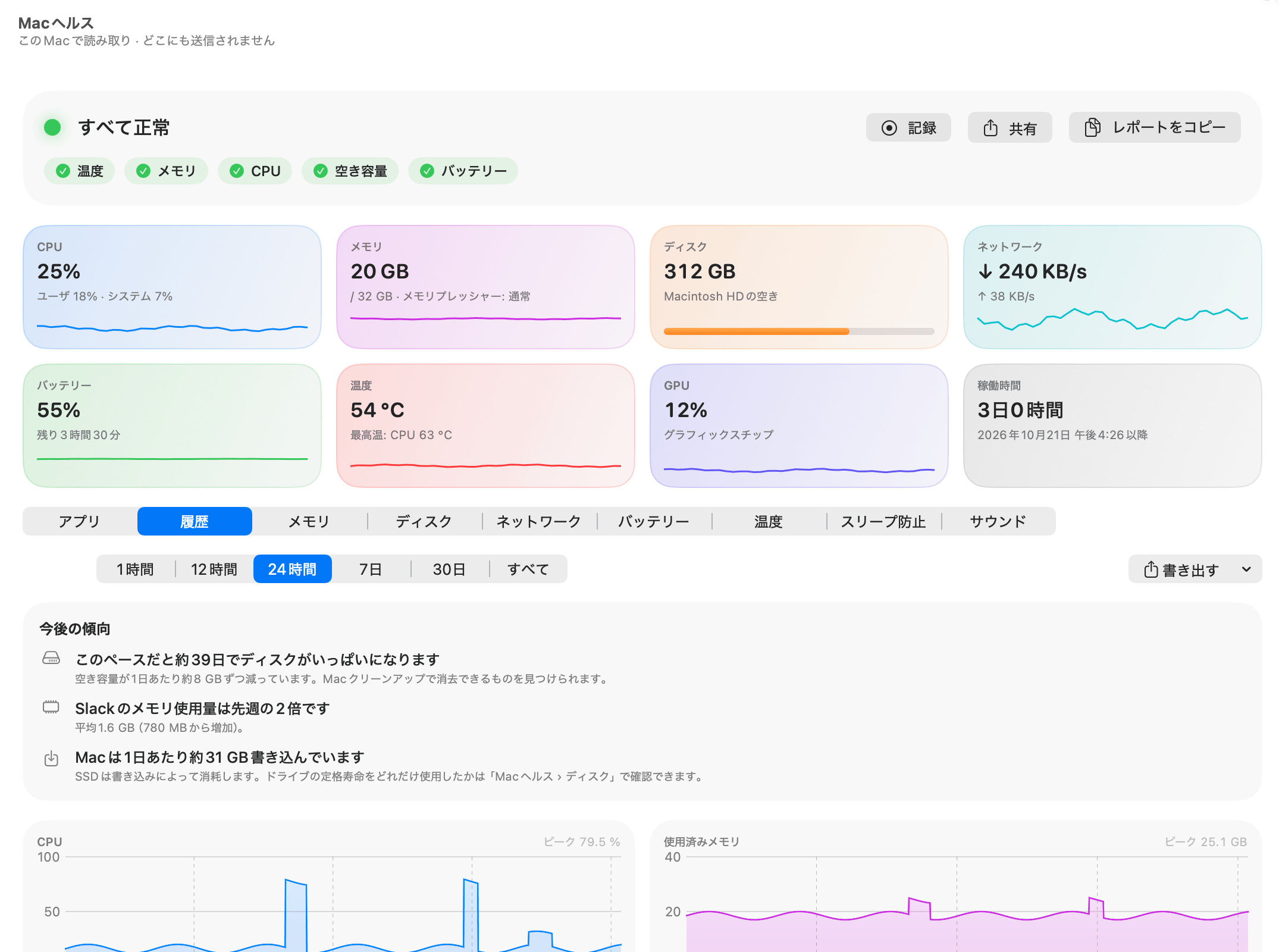Click the green status dot beside すべて正常
1279x952 pixels.
(x=52, y=127)
